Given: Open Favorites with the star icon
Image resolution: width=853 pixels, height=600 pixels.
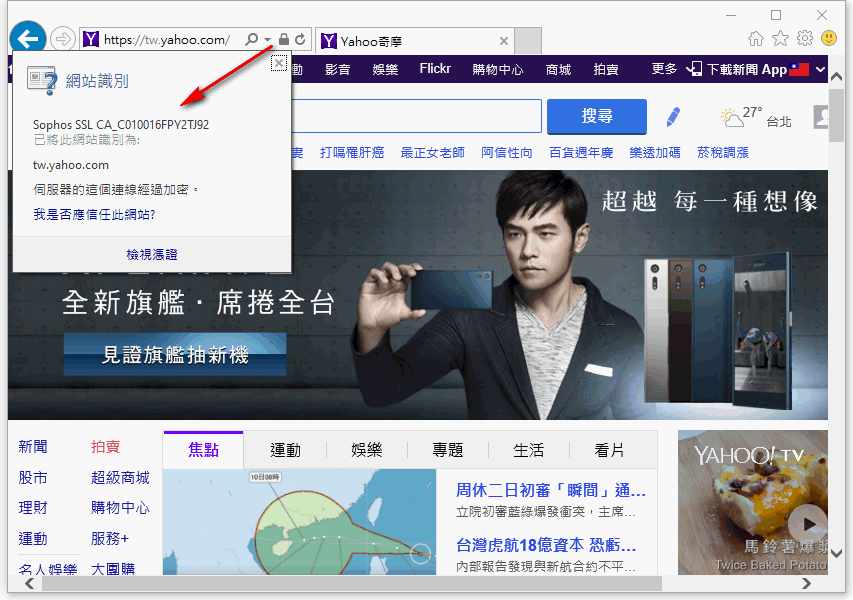Looking at the screenshot, I should click(780, 38).
